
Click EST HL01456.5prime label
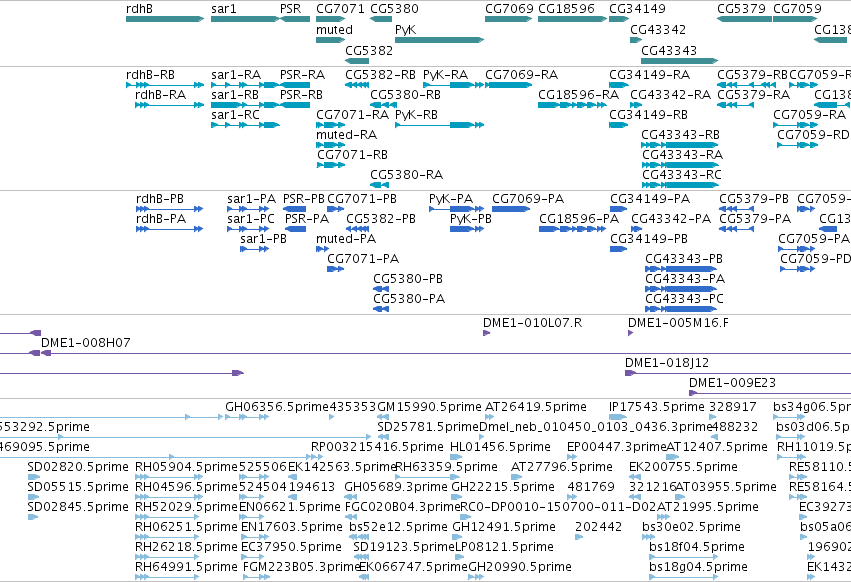coord(500,447)
